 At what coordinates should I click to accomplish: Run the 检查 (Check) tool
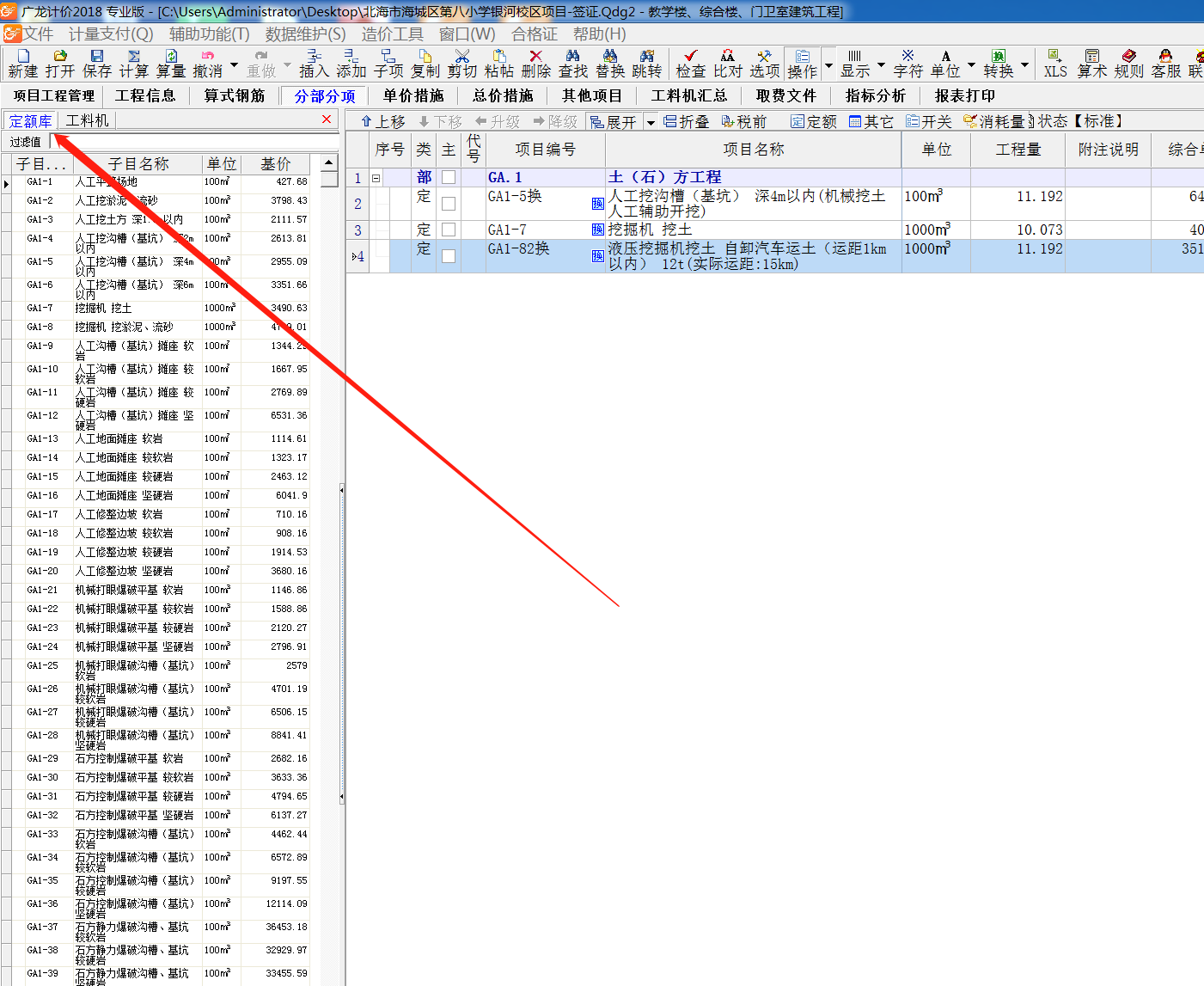pyautogui.click(x=691, y=64)
